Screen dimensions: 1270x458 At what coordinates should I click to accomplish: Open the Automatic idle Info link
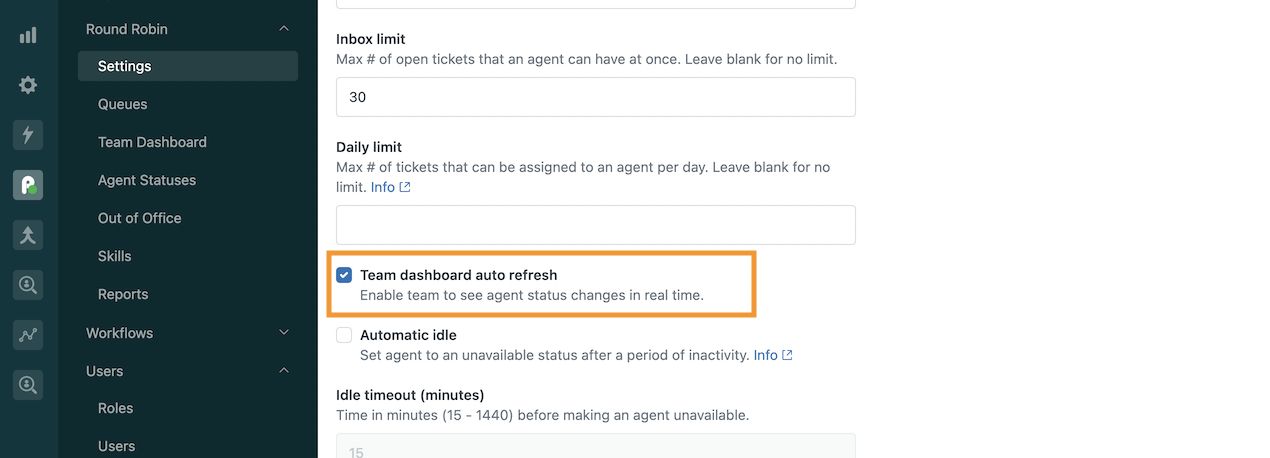tap(773, 355)
